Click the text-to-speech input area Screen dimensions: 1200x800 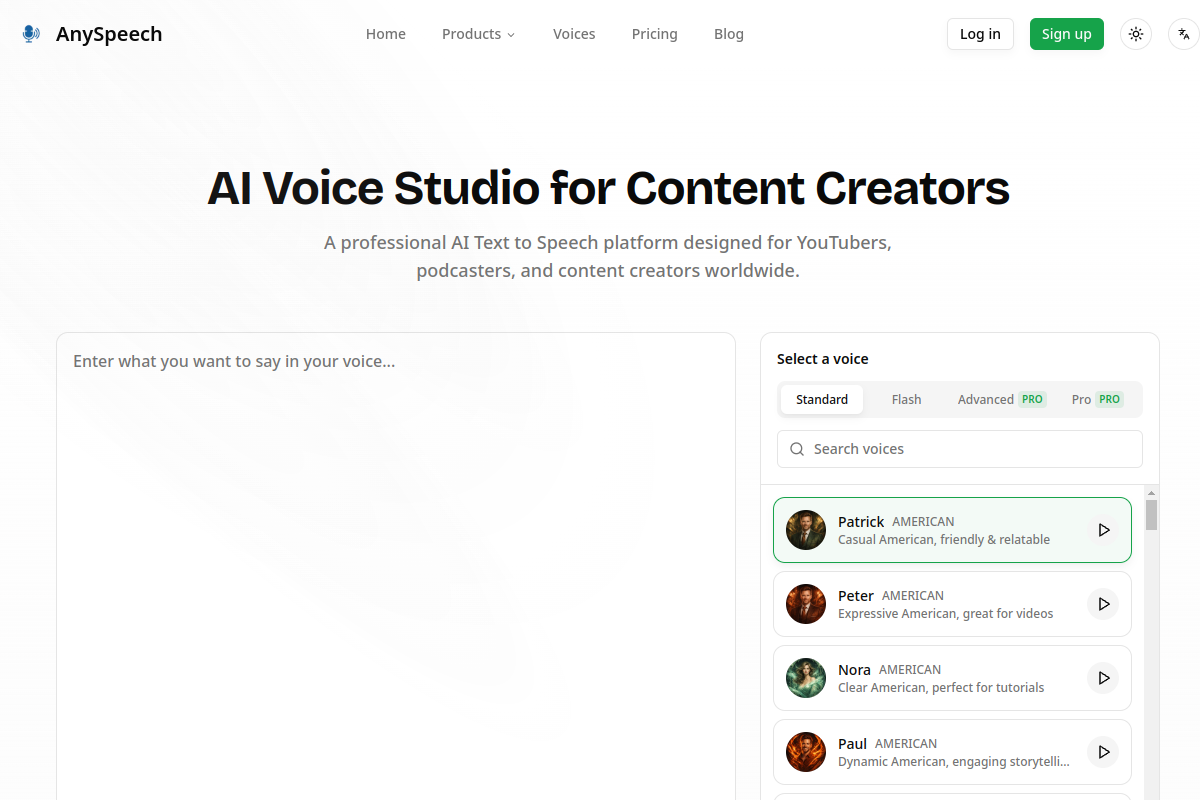click(x=396, y=566)
